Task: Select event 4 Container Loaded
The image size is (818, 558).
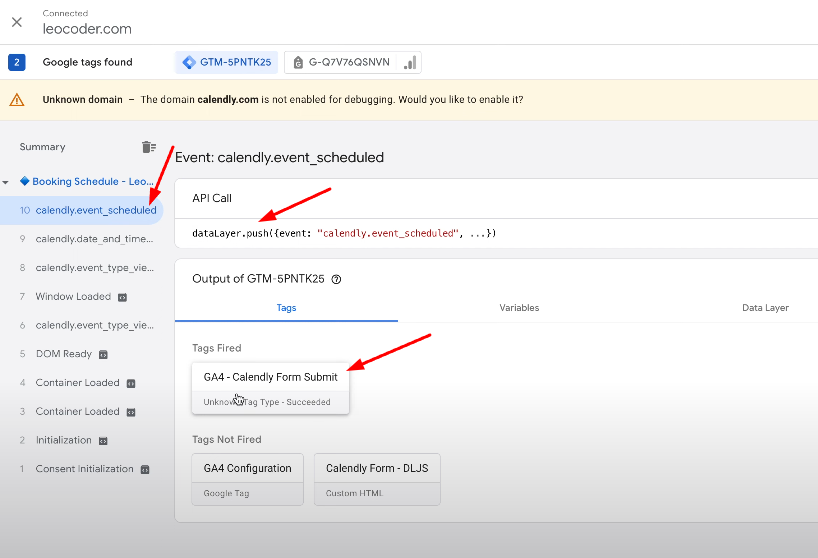Action: click(x=81, y=383)
